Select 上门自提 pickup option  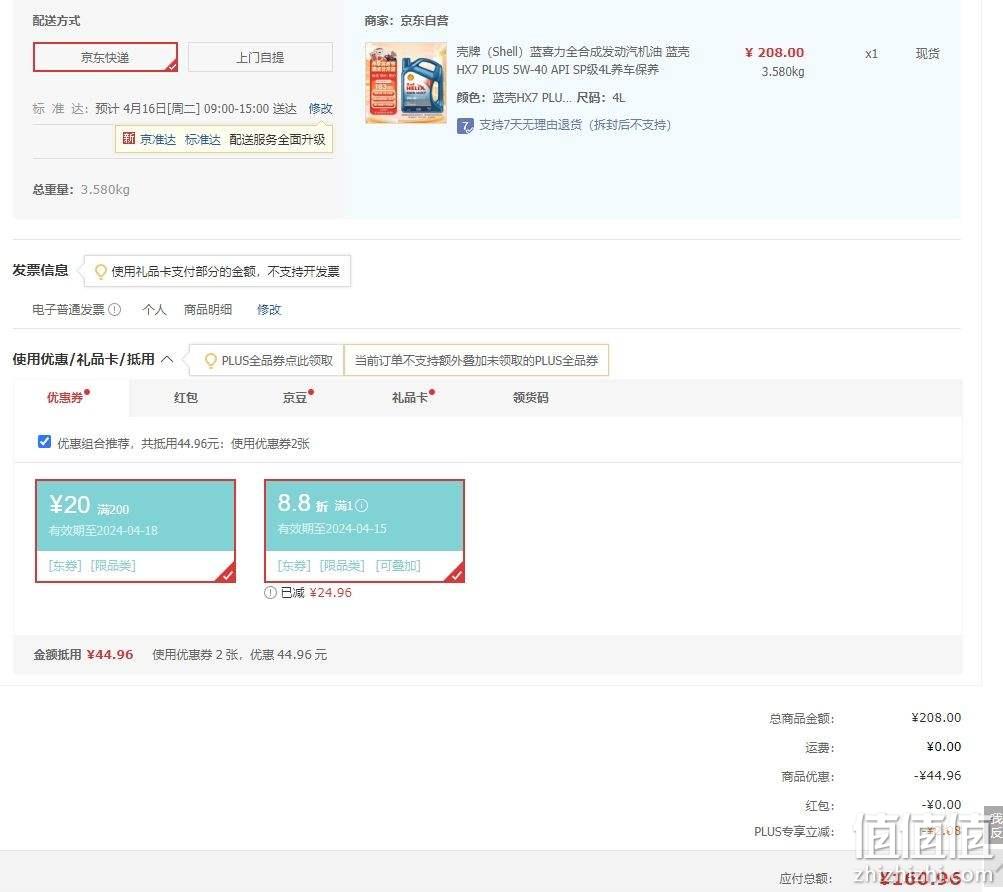pos(260,57)
